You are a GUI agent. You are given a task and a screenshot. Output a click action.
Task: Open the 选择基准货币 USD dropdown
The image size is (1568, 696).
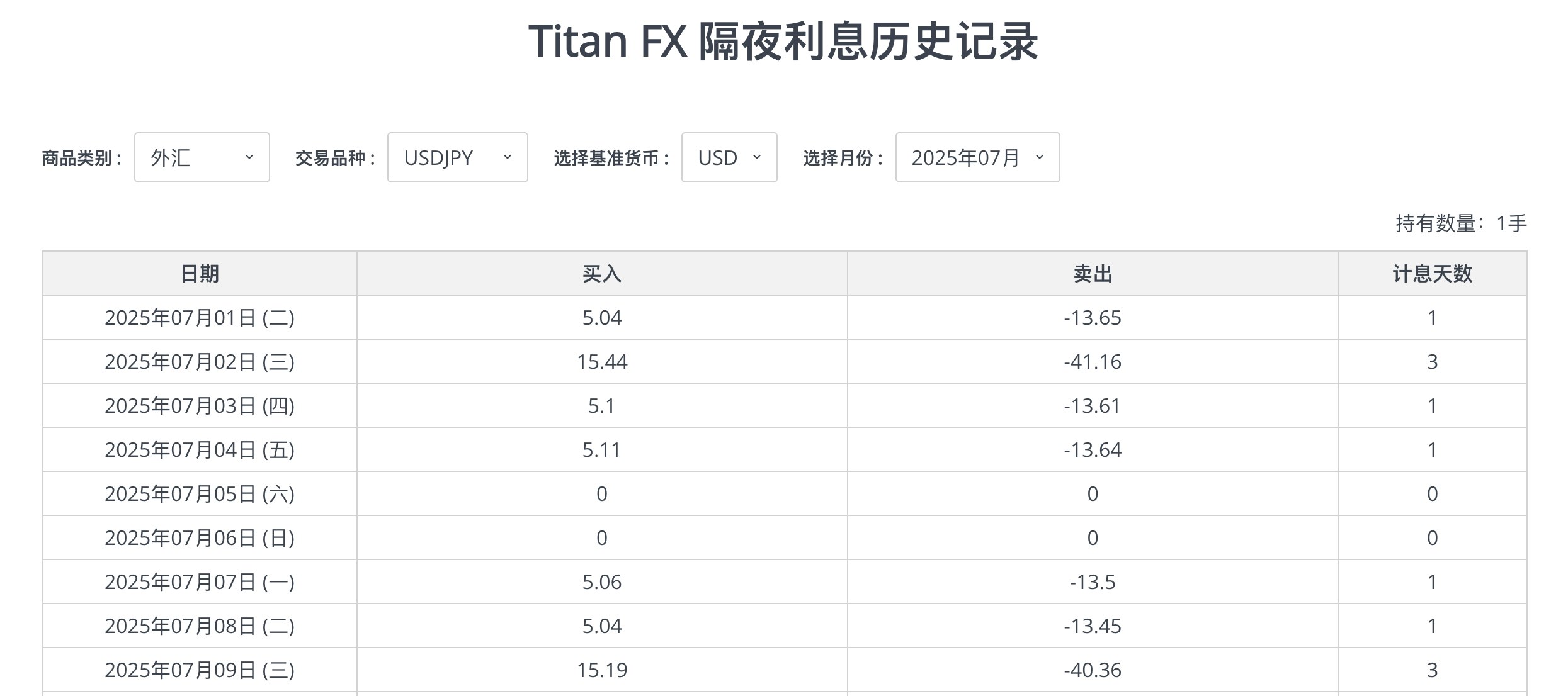tap(729, 157)
